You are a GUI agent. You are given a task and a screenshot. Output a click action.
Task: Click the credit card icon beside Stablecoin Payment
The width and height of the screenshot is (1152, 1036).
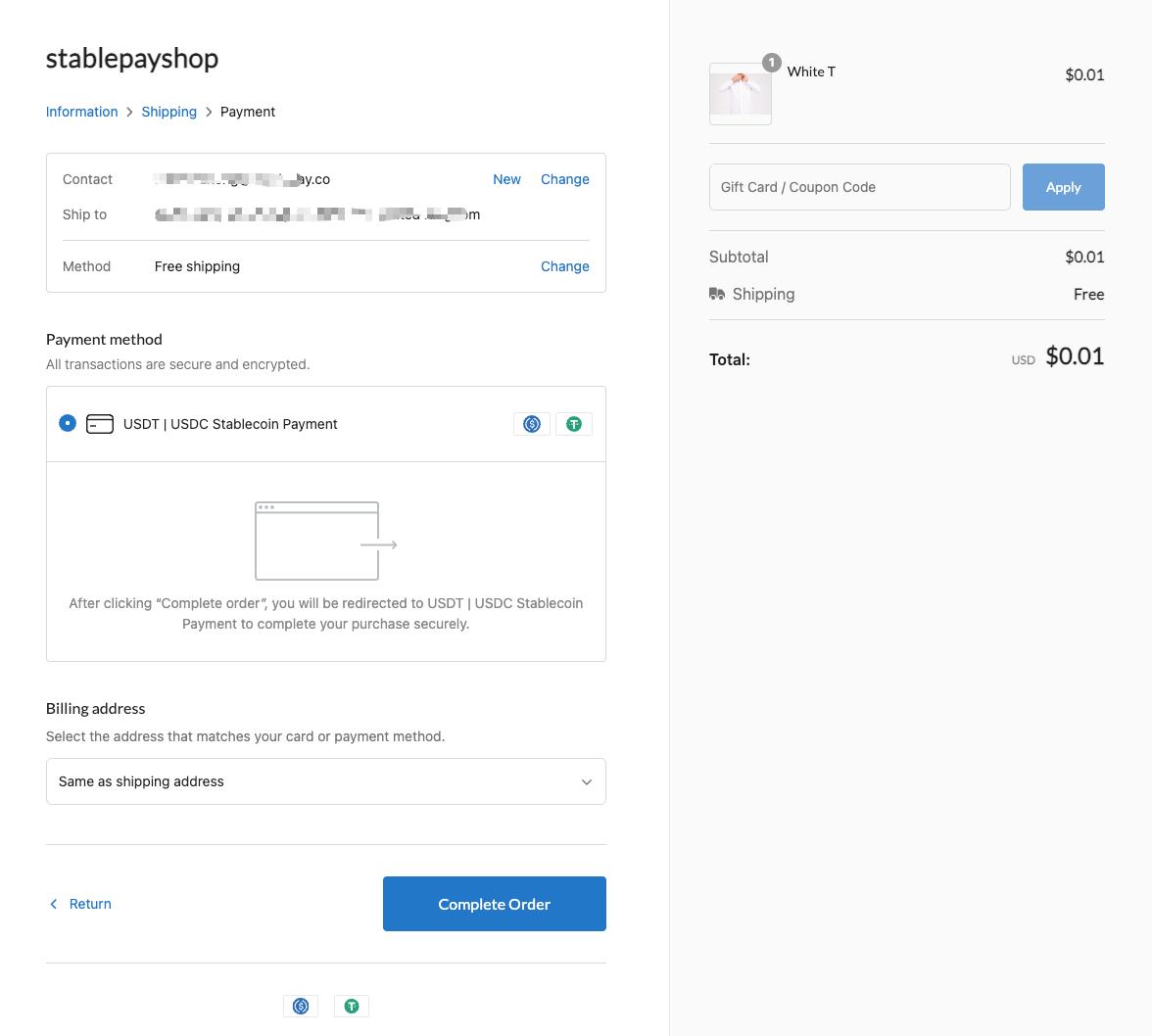[100, 424]
